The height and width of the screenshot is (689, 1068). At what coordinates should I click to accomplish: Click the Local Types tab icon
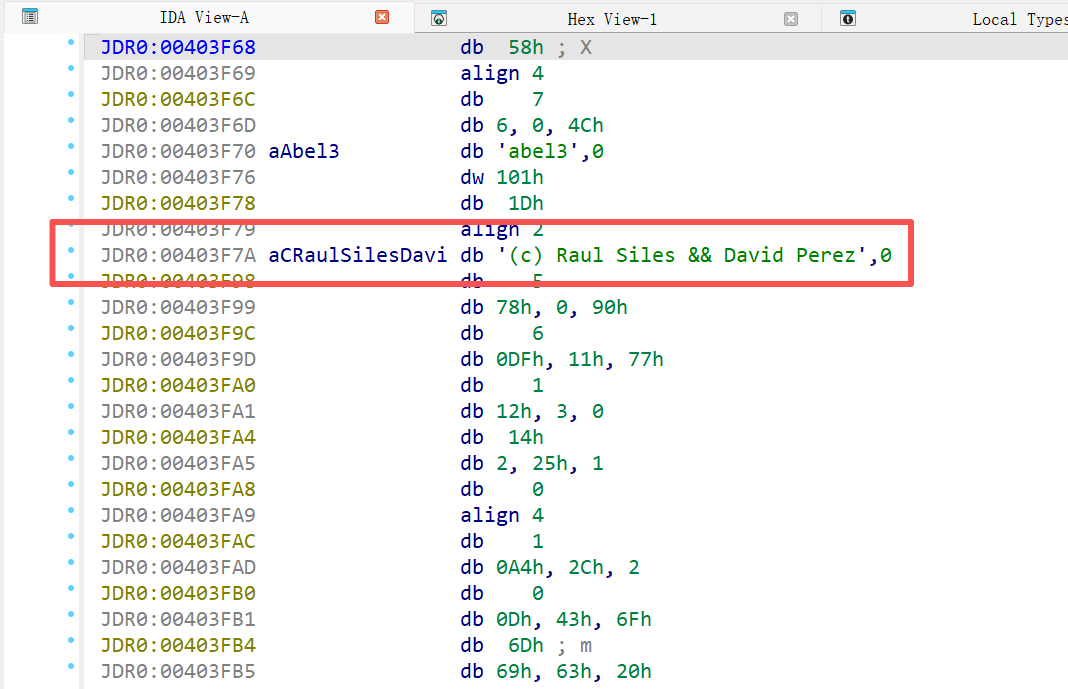tap(847, 18)
